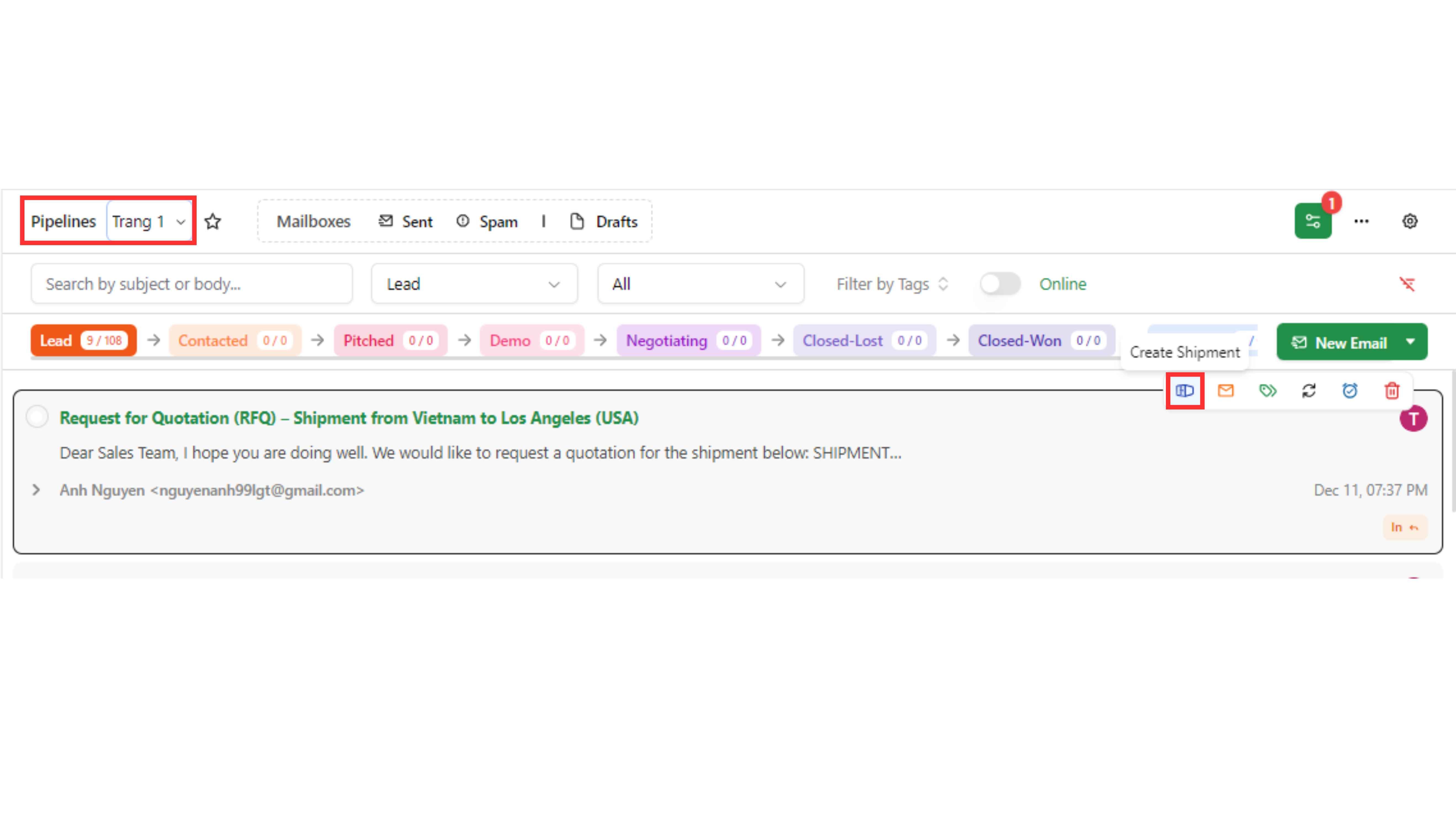Star the current pipeline as favorite
Viewport: 1456px width, 819px height.
point(213,221)
